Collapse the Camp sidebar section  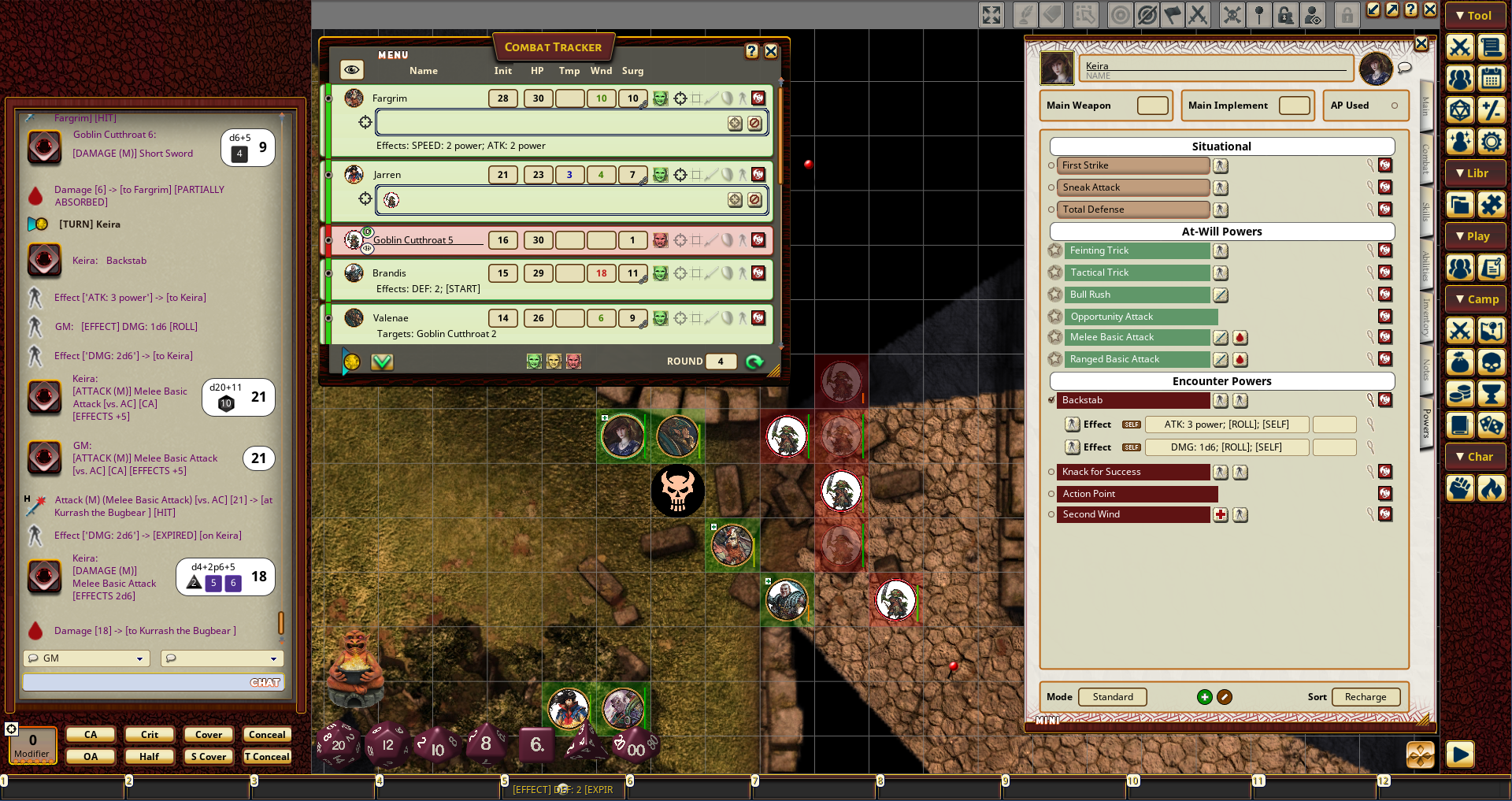[1474, 299]
